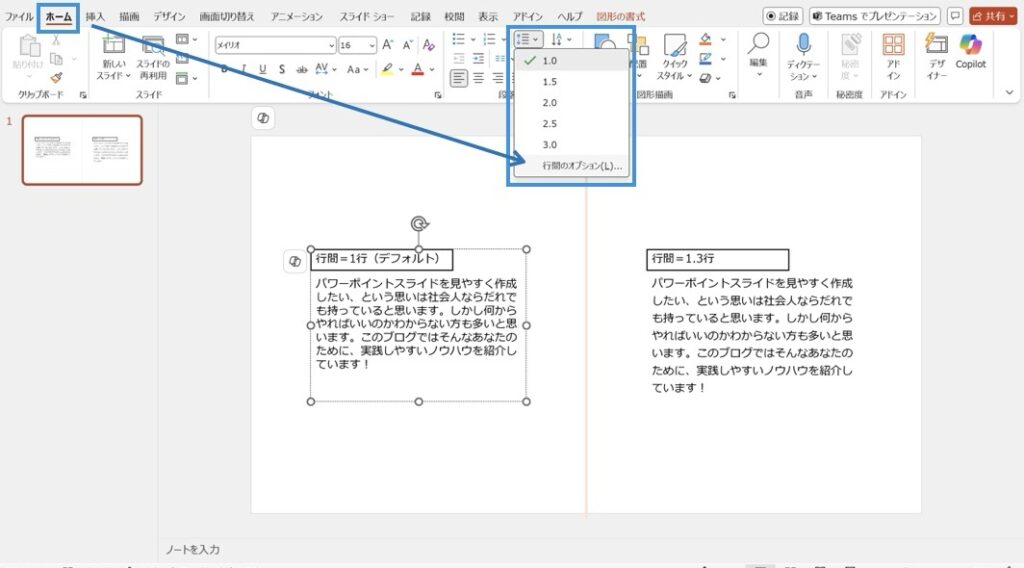
Task: Increase the list indent level
Action: (x=479, y=59)
